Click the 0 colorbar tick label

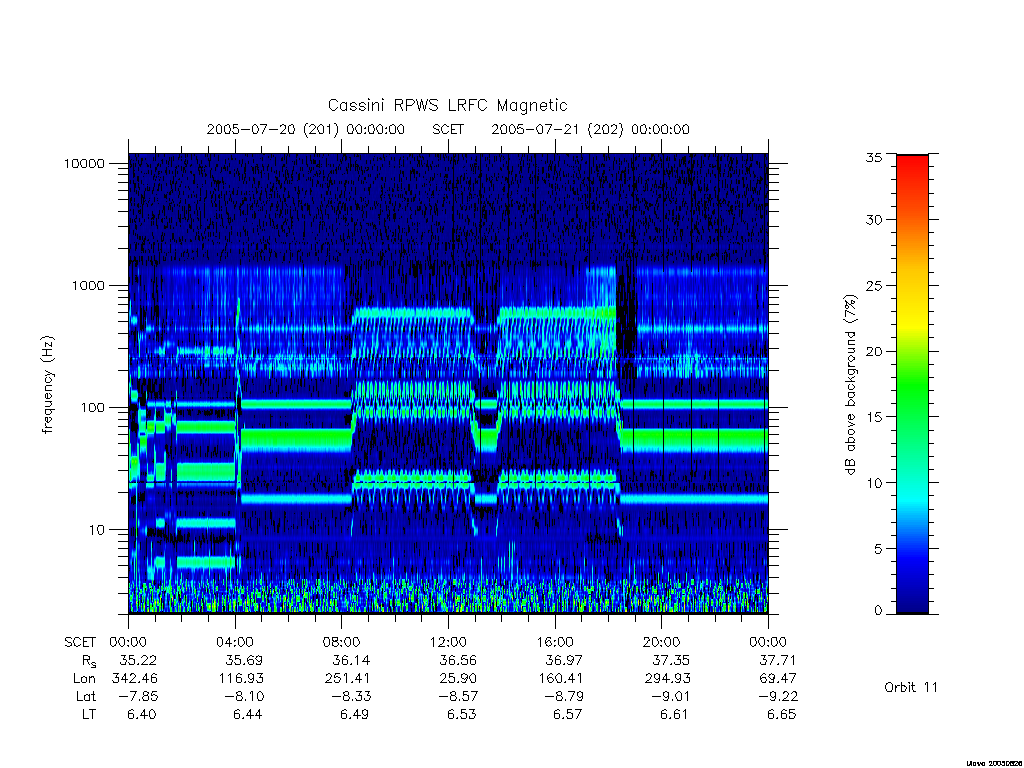[878, 610]
